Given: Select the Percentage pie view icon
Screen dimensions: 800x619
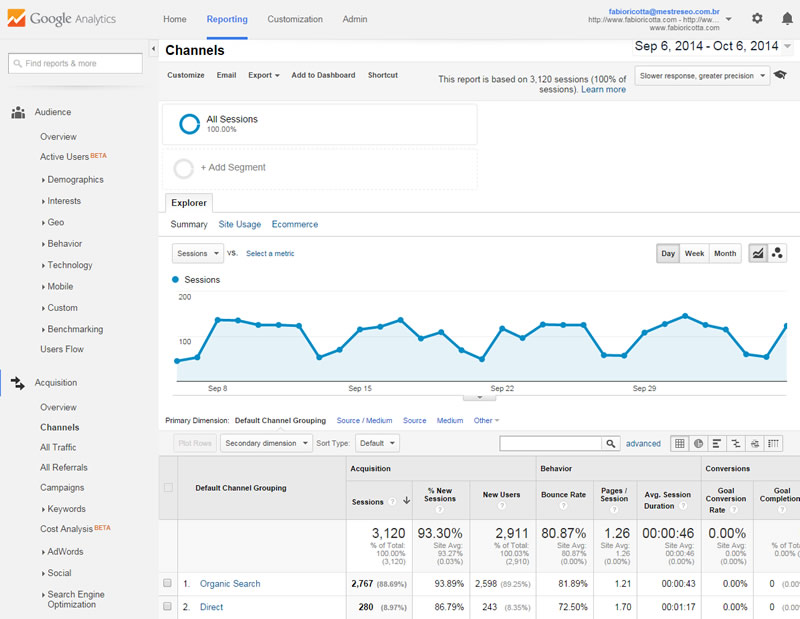Looking at the screenshot, I should 698,443.
